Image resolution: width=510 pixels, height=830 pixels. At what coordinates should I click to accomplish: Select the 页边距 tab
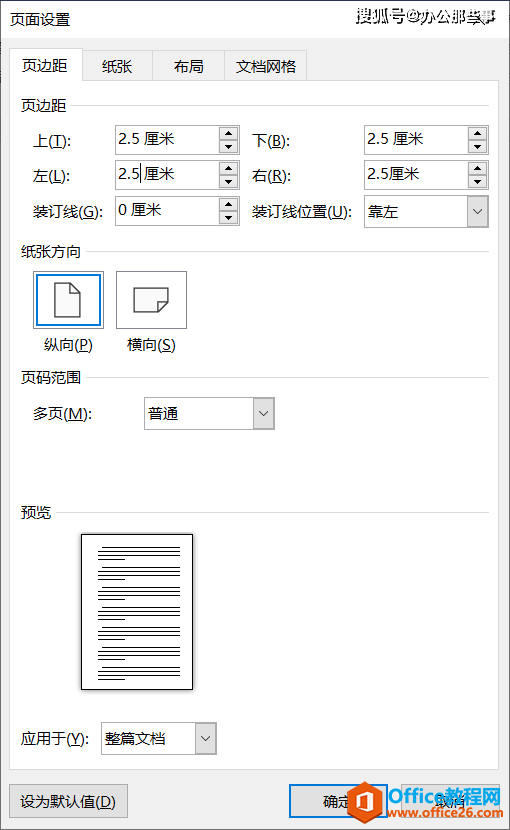(x=45, y=65)
